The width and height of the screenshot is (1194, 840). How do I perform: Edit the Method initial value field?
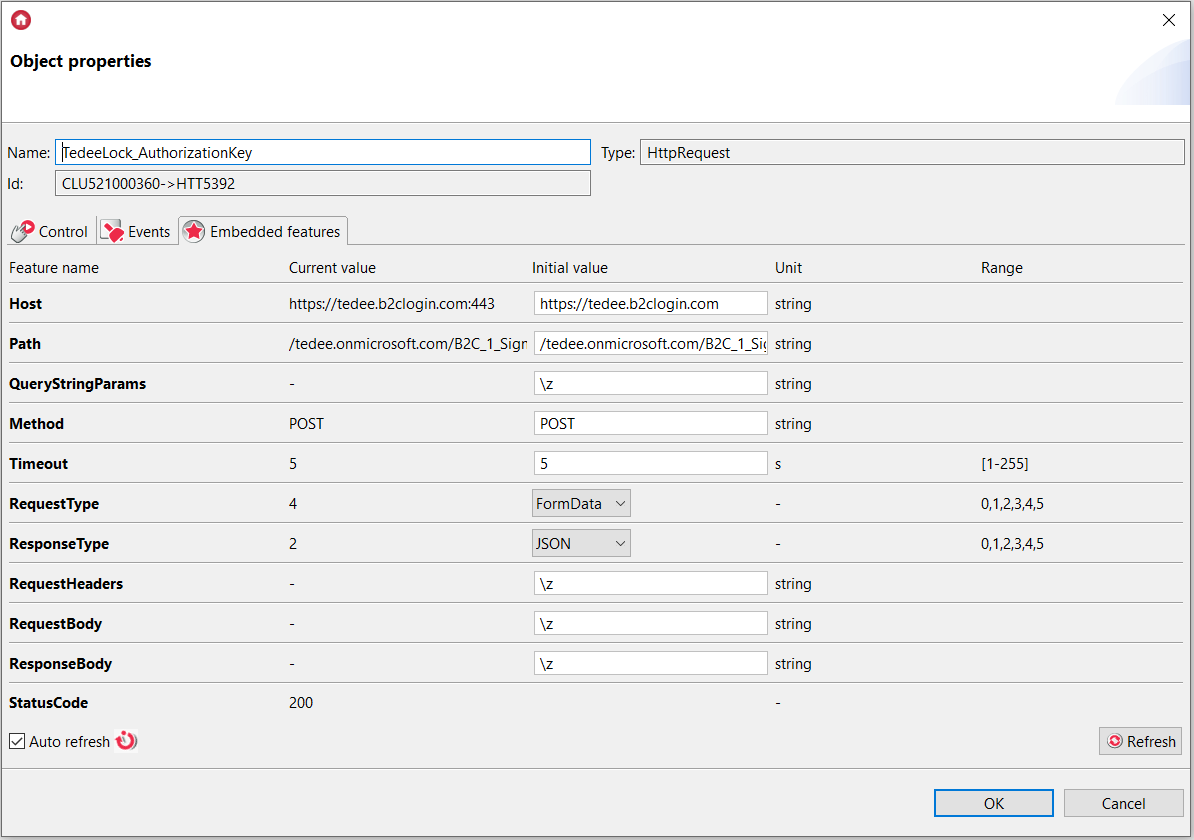click(x=650, y=423)
